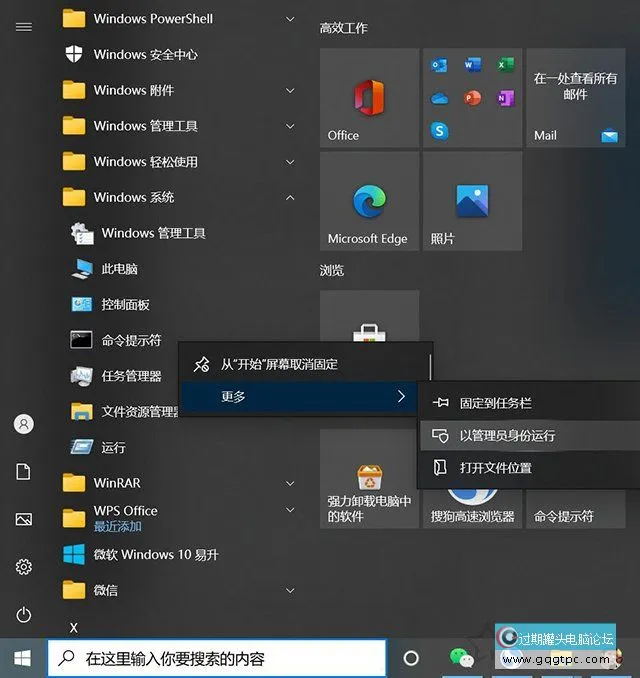Open the 照片 tile

tap(472, 201)
